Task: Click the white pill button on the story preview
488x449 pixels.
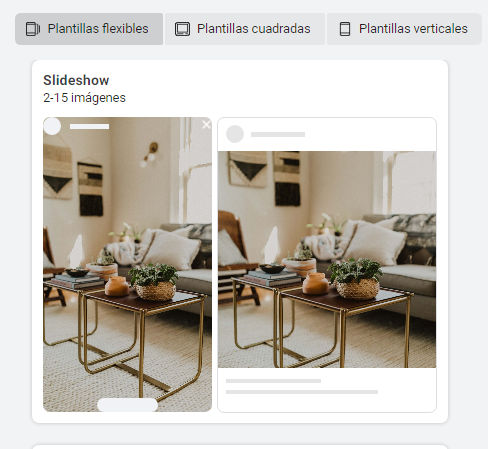Action: (x=127, y=405)
